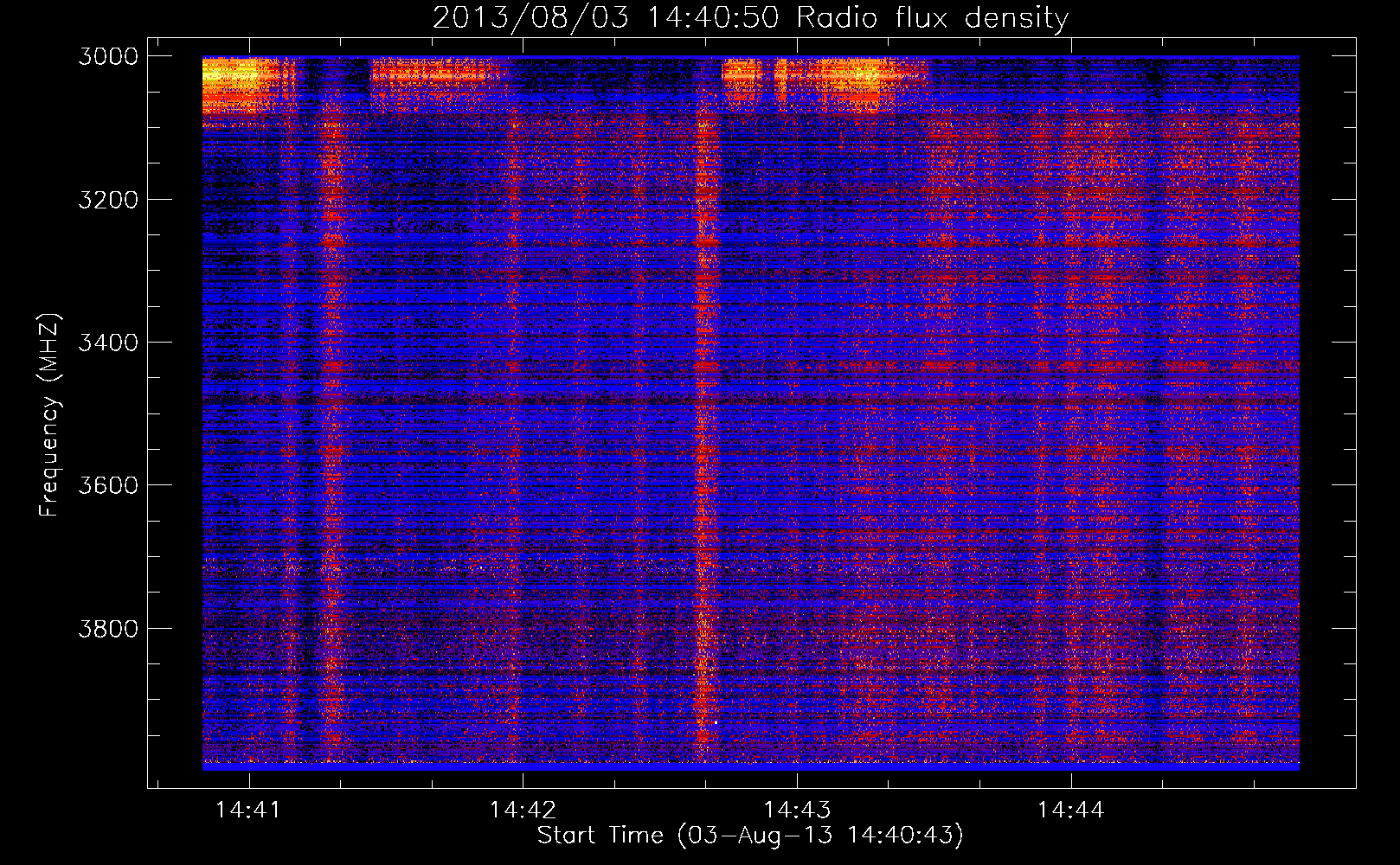1400x865 pixels.
Task: Click the 'Start Time (03-Aug-13 14:40:43)' label
Action: point(750,836)
